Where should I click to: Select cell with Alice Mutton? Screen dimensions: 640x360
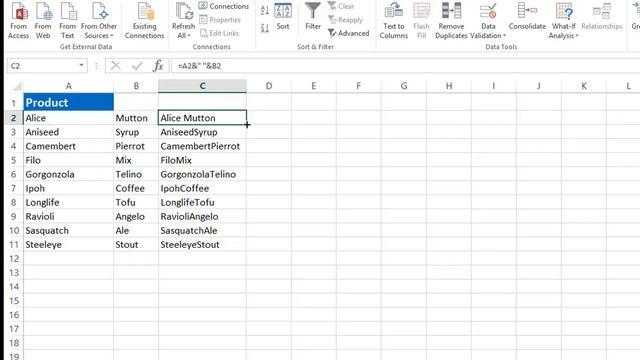[202, 118]
